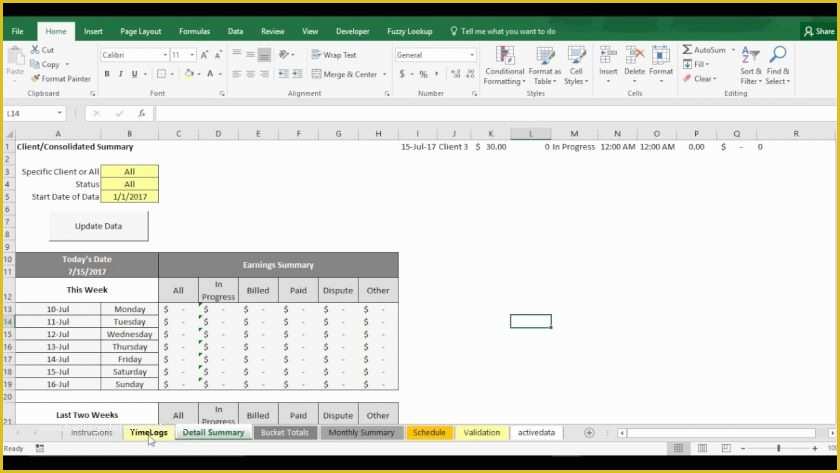Select the Start Date cell 1/1/2017

(x=130, y=197)
